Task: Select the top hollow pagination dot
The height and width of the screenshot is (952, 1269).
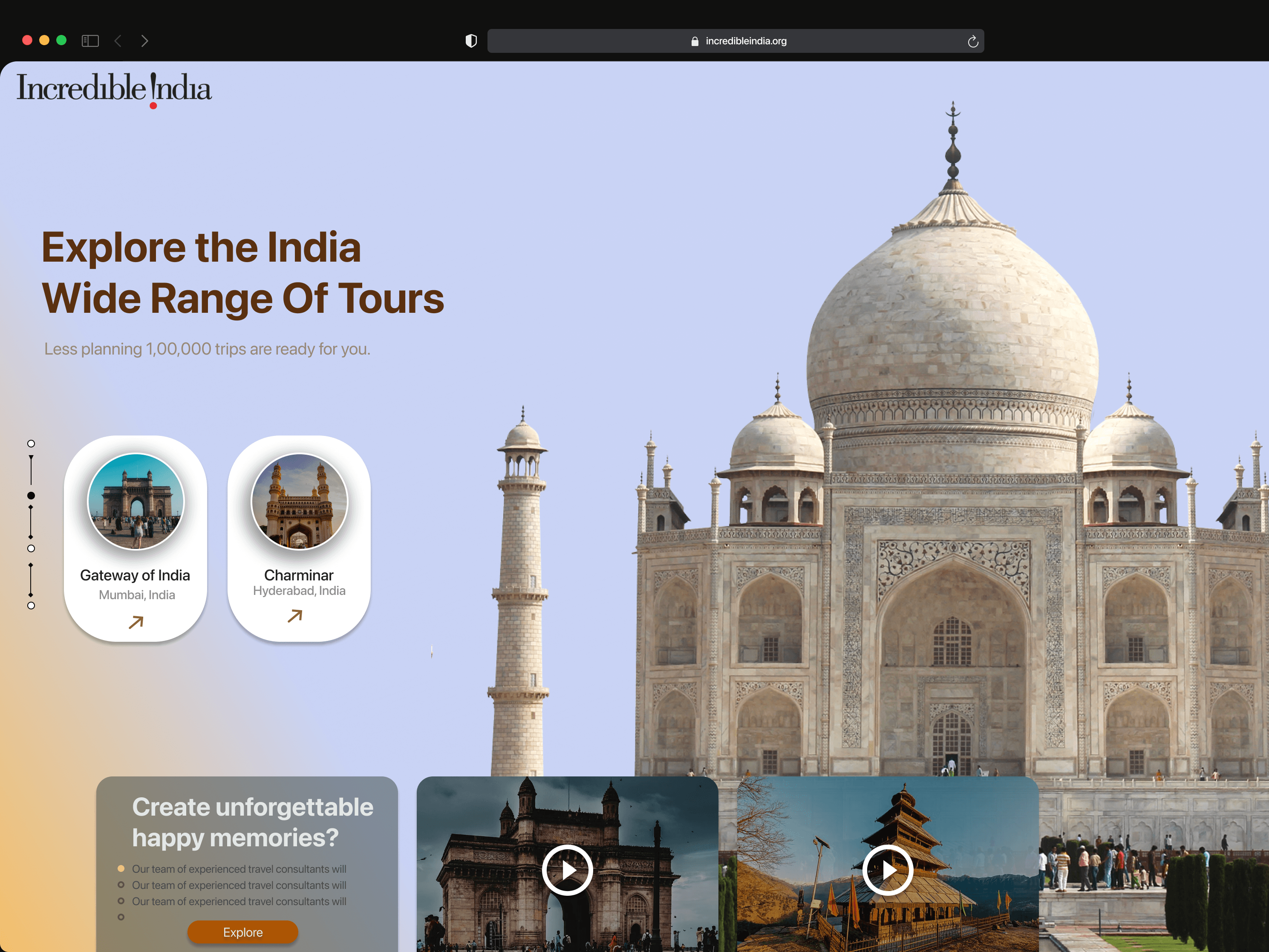Action: [31, 444]
